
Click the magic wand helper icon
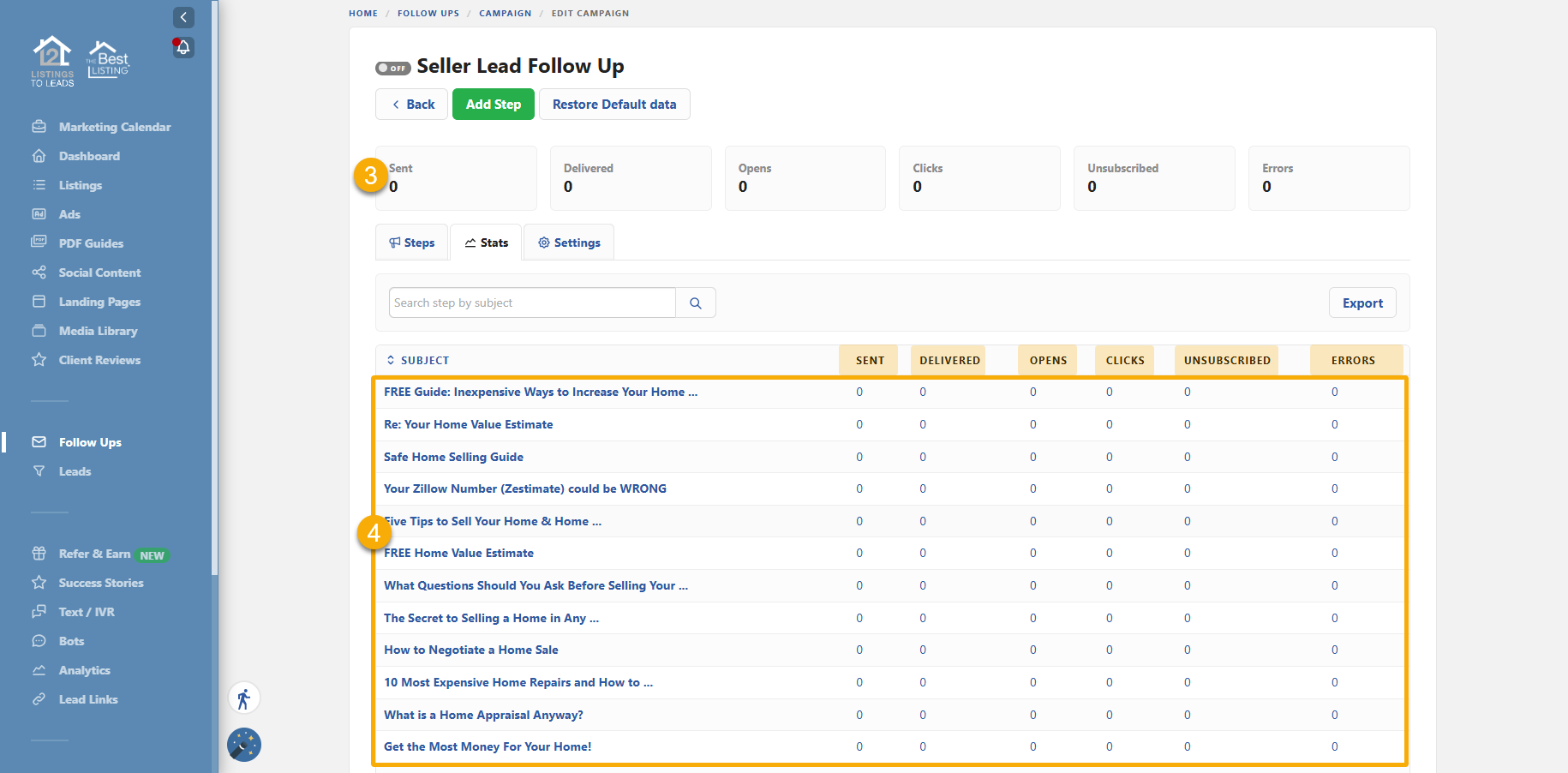tap(244, 745)
